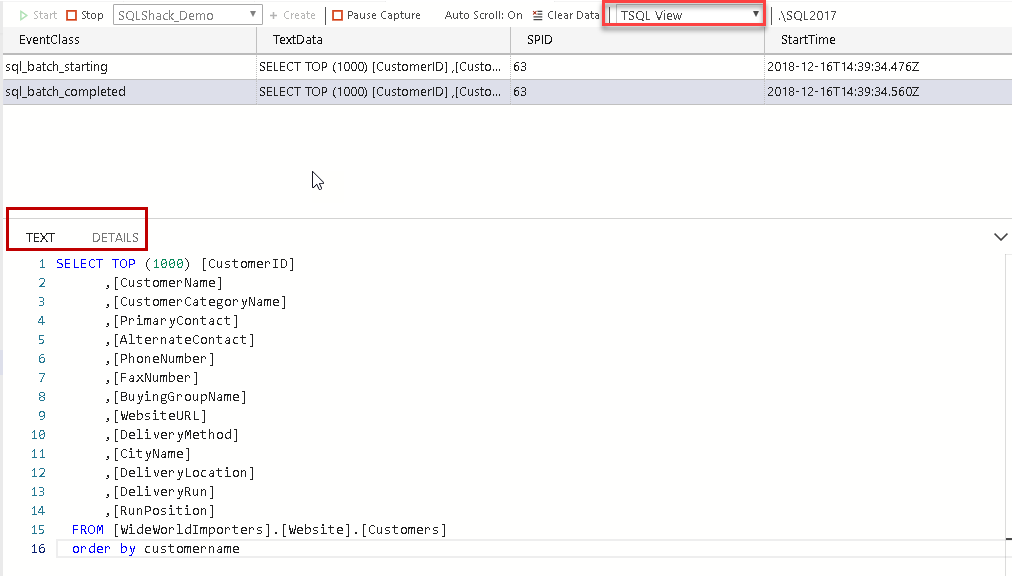Toggle Auto Scroll: On

coord(483,15)
